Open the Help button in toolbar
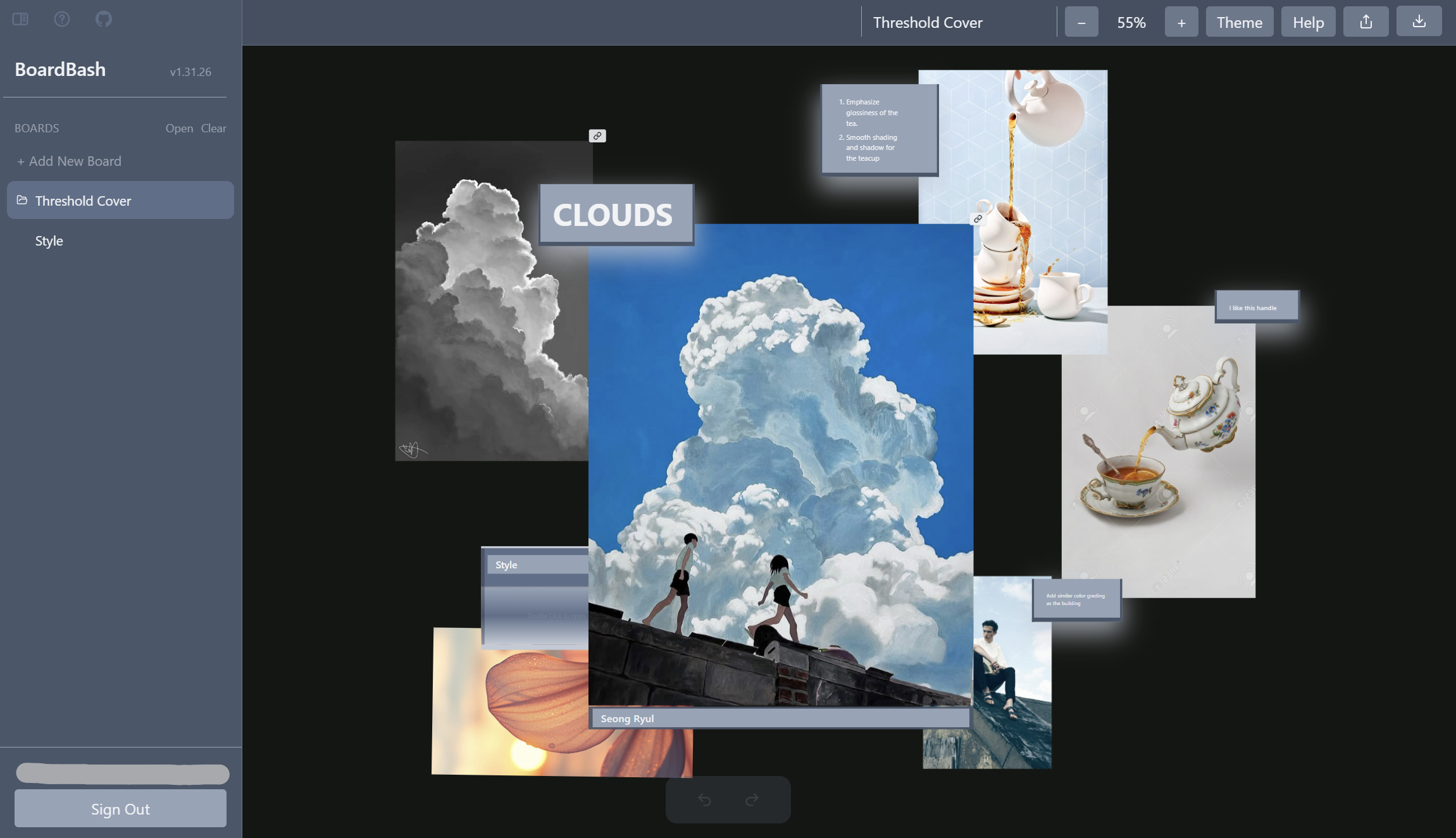The image size is (1456, 838). click(1309, 22)
